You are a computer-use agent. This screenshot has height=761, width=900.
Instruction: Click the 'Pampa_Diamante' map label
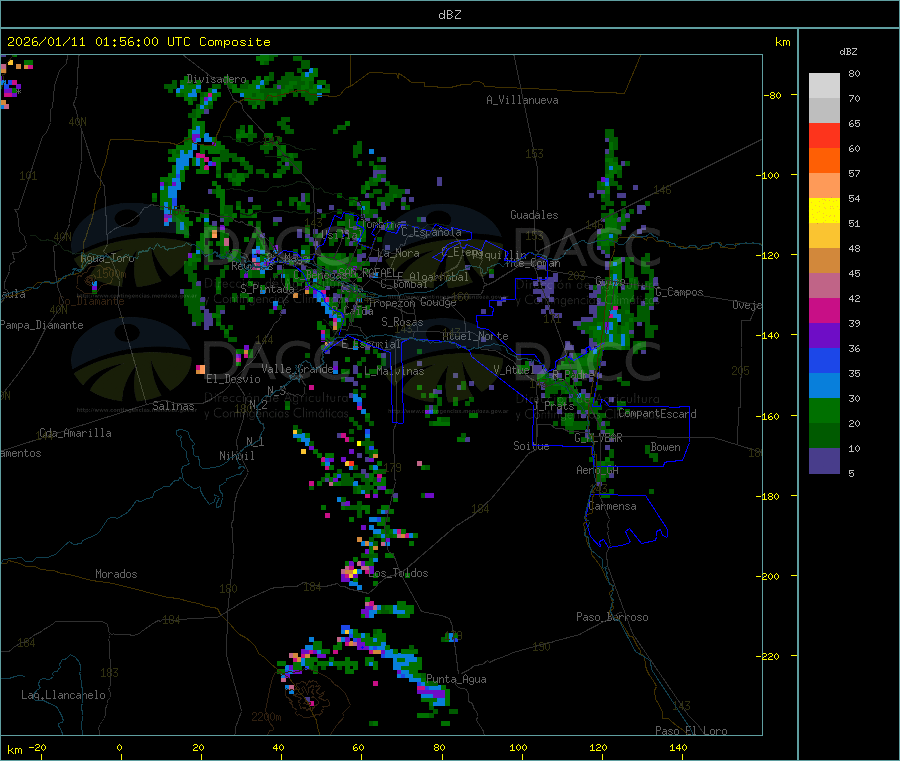point(42,325)
